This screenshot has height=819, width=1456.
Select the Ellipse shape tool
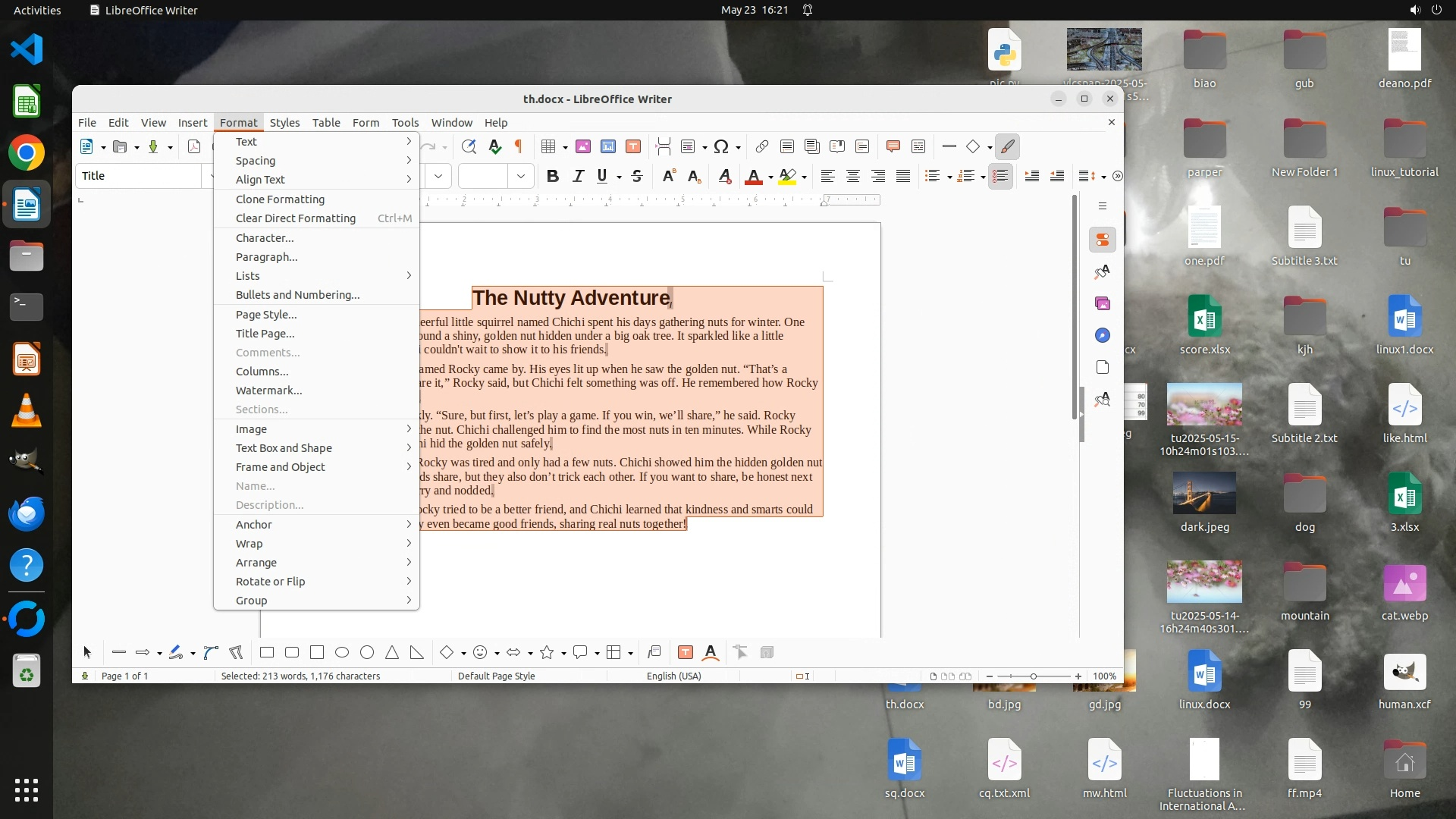click(x=342, y=652)
